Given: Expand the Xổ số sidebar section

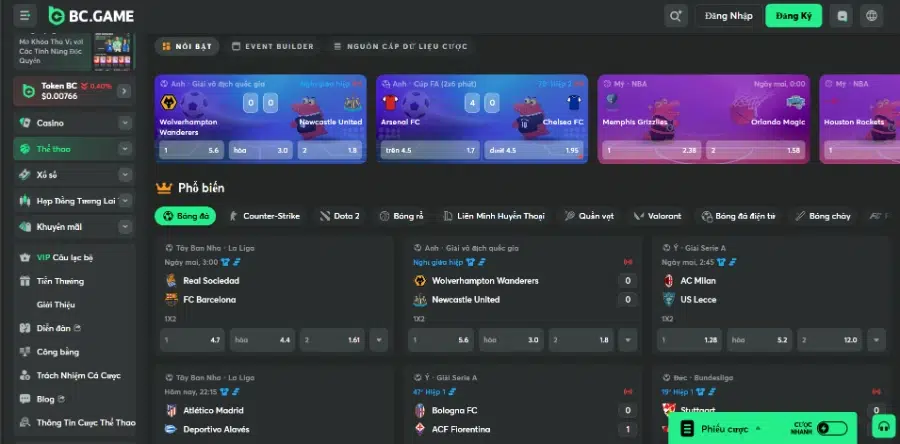Looking at the screenshot, I should pyautogui.click(x=125, y=175).
